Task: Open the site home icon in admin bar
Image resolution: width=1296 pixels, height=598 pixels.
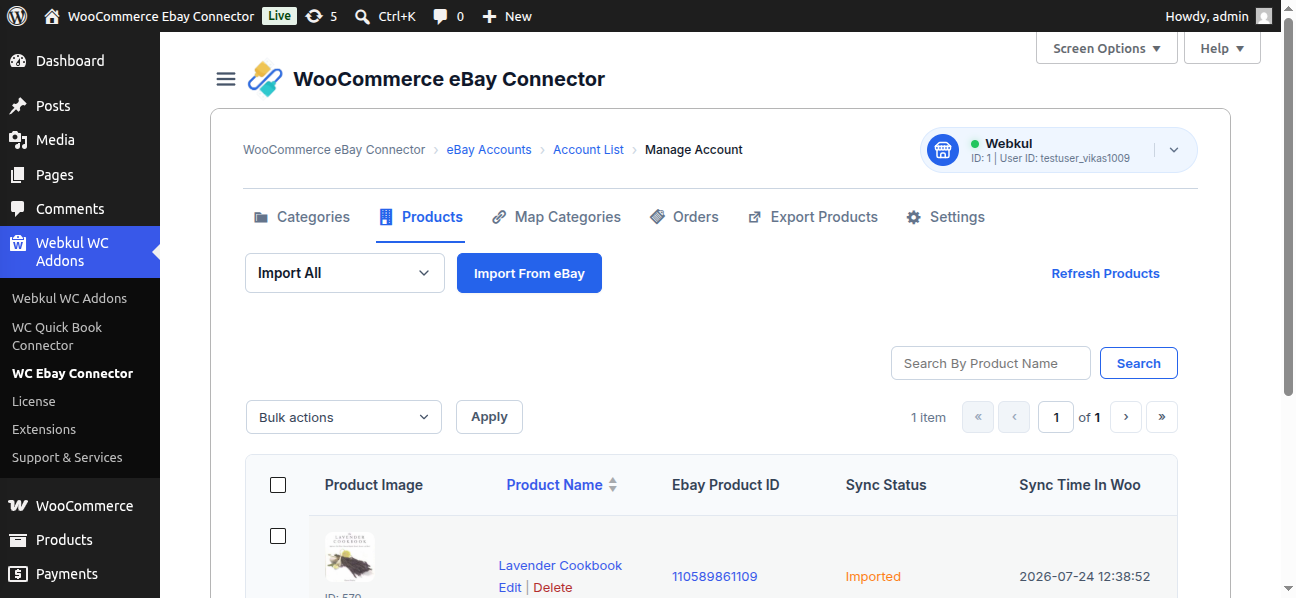Action: (x=52, y=16)
